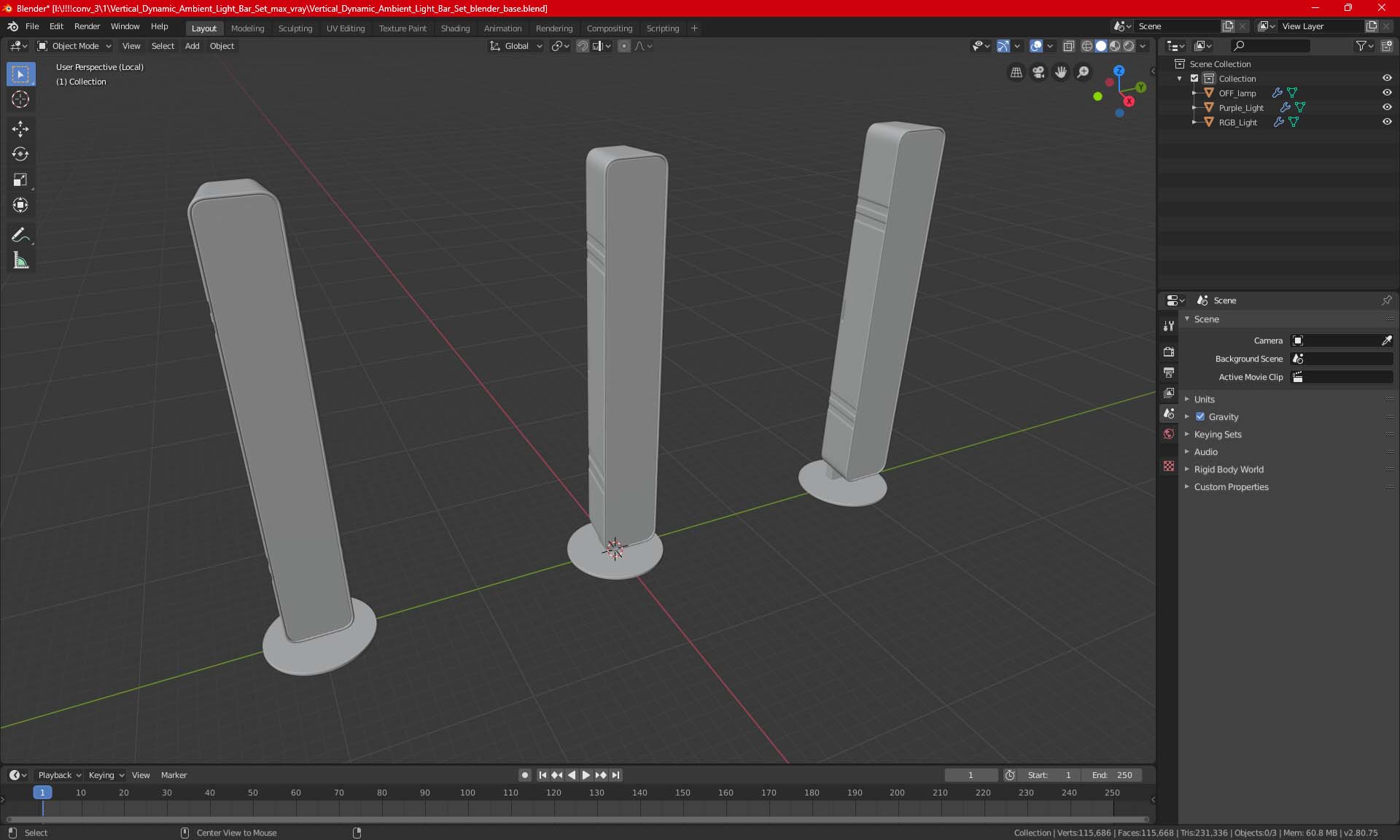Screen dimensions: 1400x840
Task: Expand the Keying Sets panel
Action: point(1217,435)
